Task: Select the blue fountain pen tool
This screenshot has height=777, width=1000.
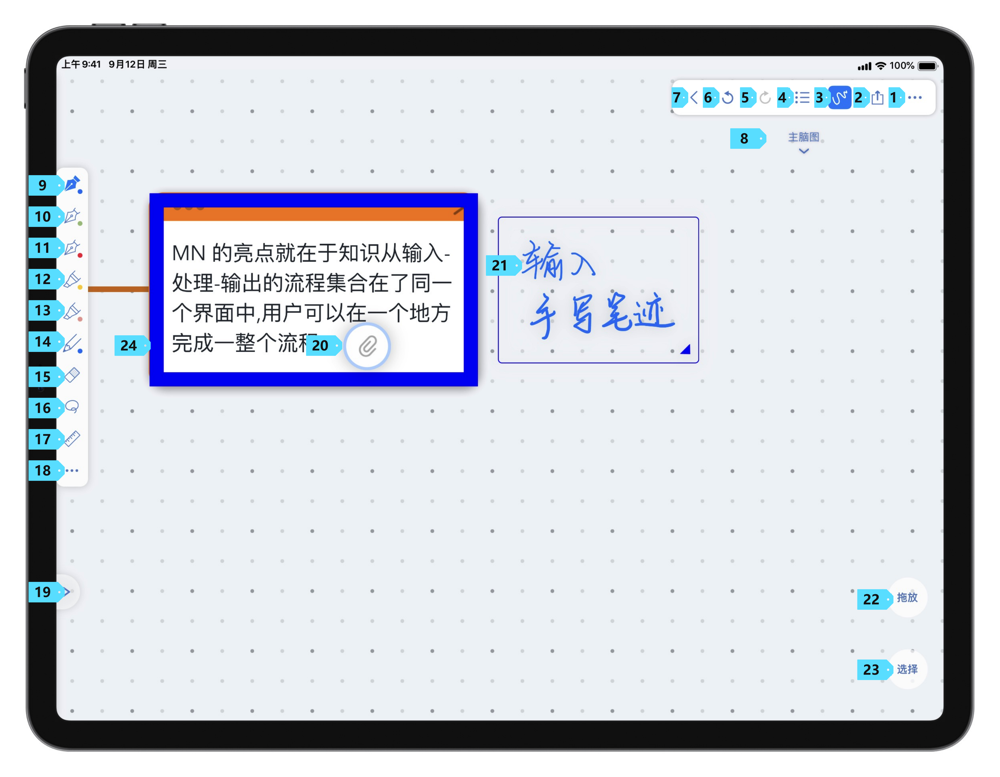Action: tap(73, 184)
